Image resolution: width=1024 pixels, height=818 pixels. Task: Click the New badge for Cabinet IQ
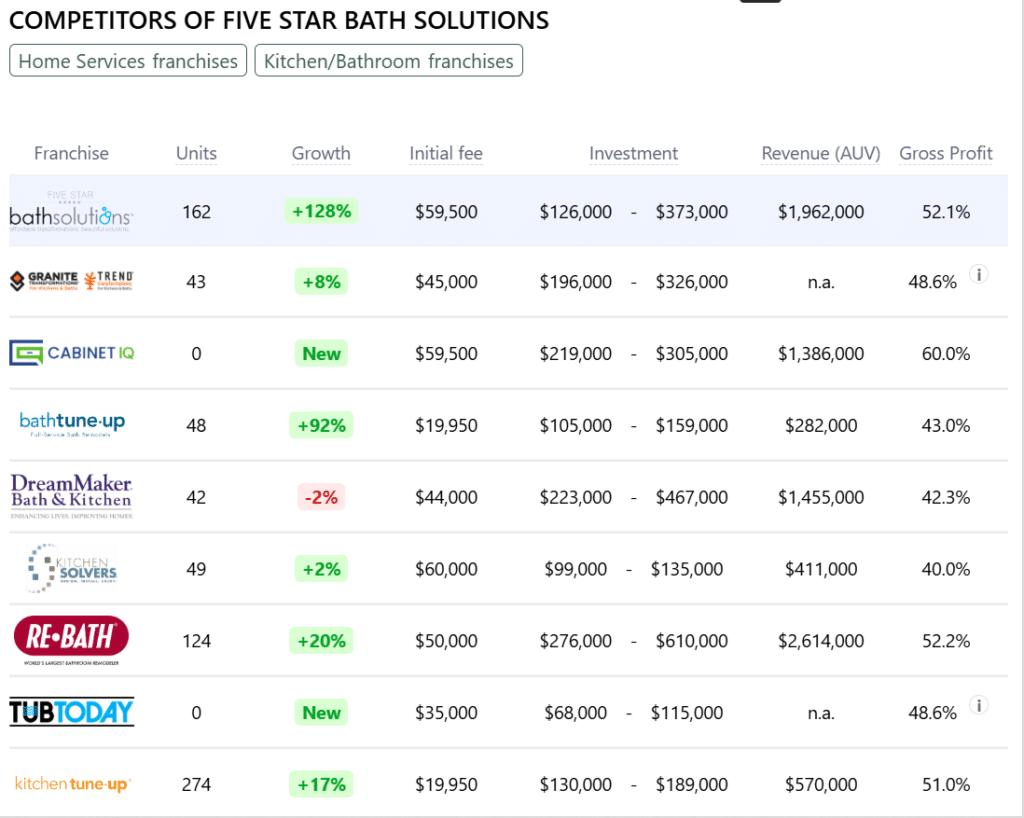click(321, 354)
